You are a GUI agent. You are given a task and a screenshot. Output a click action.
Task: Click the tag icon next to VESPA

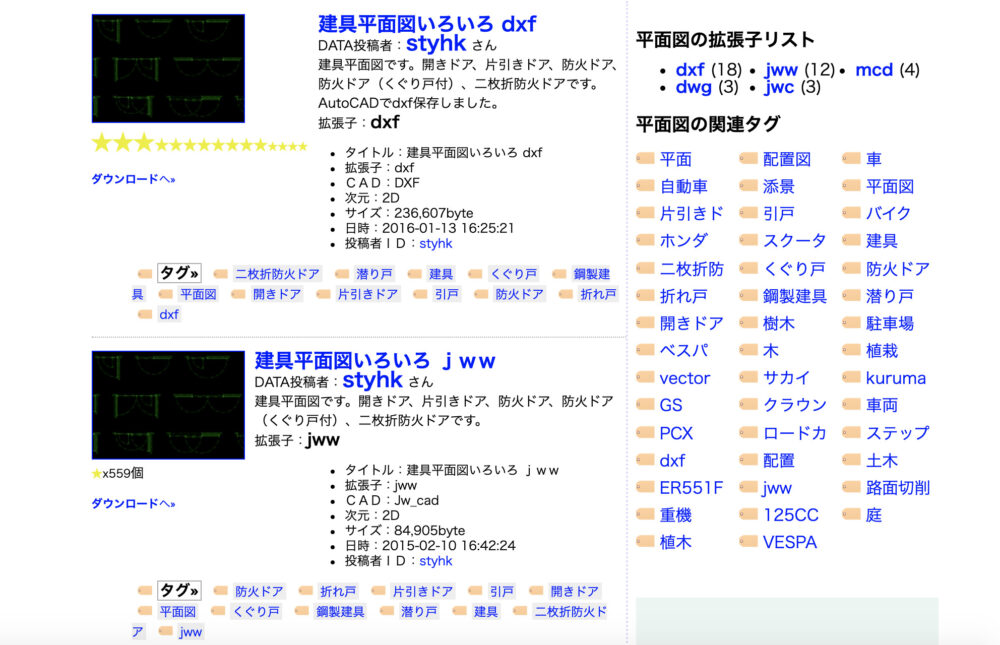[748, 542]
